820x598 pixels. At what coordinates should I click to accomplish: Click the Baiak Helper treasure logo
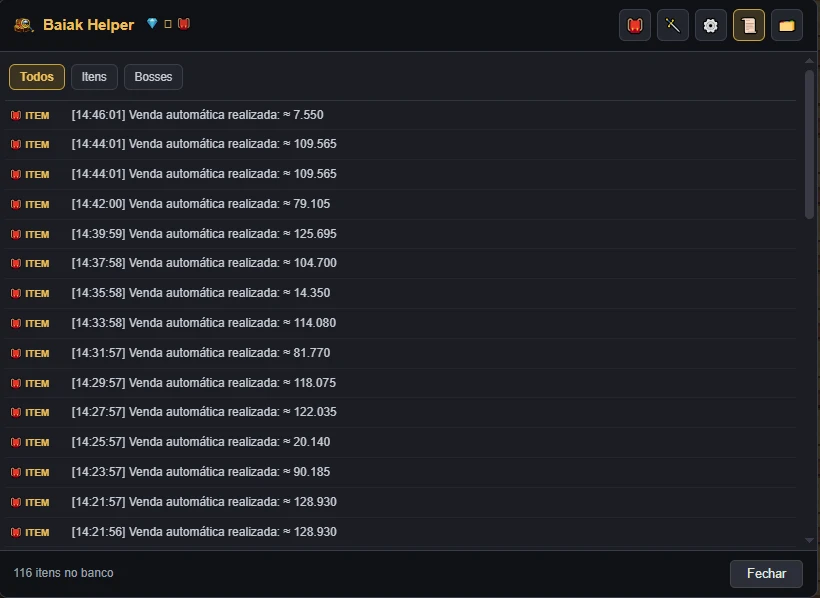click(x=24, y=25)
